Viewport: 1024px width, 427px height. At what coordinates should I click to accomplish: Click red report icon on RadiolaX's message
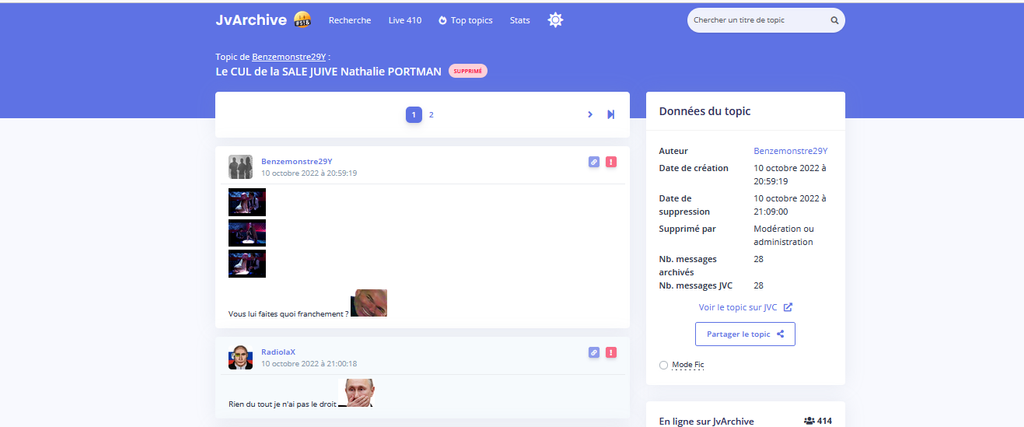coord(611,352)
